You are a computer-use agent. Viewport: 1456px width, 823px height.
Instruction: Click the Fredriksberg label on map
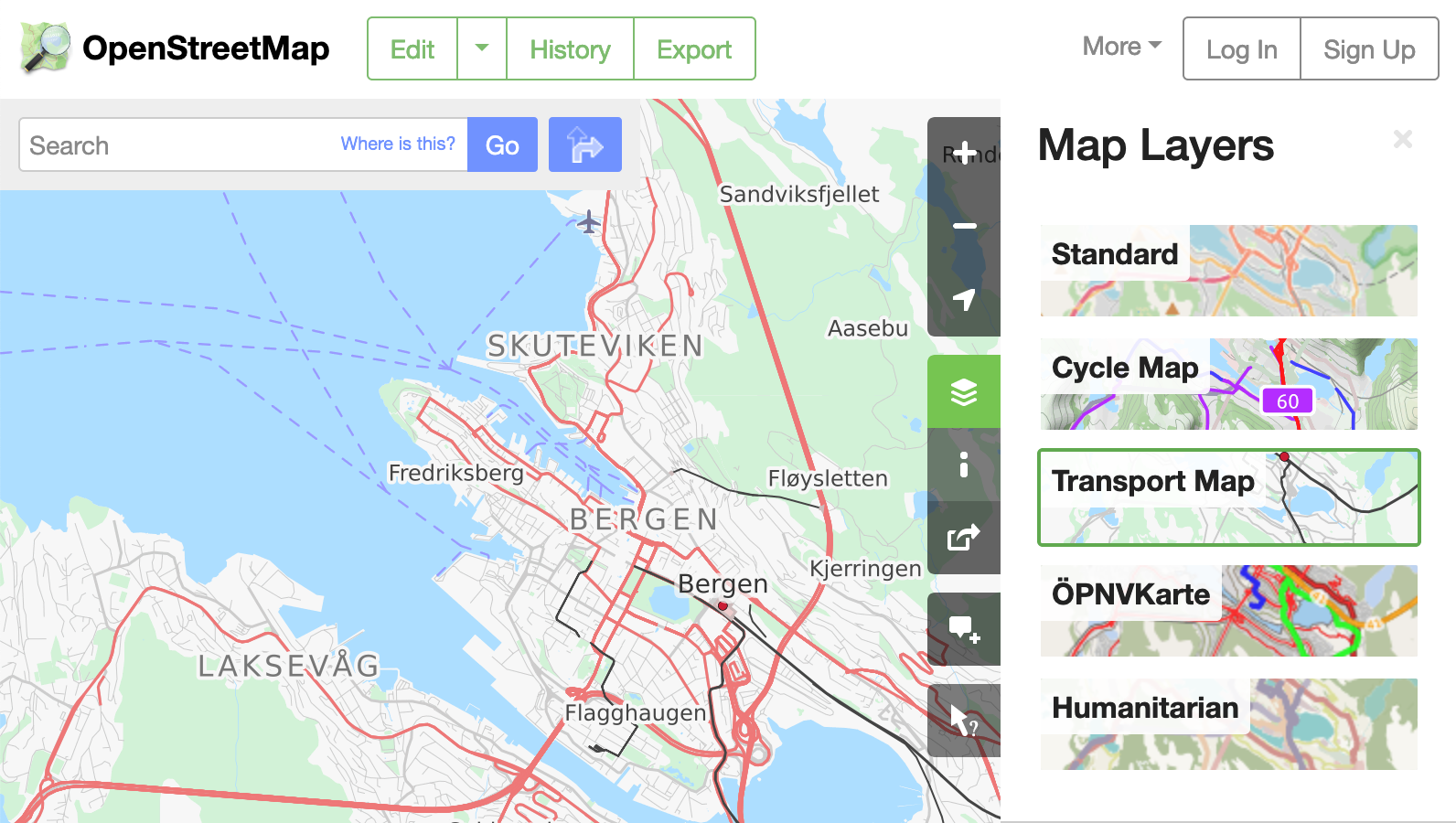coord(456,473)
